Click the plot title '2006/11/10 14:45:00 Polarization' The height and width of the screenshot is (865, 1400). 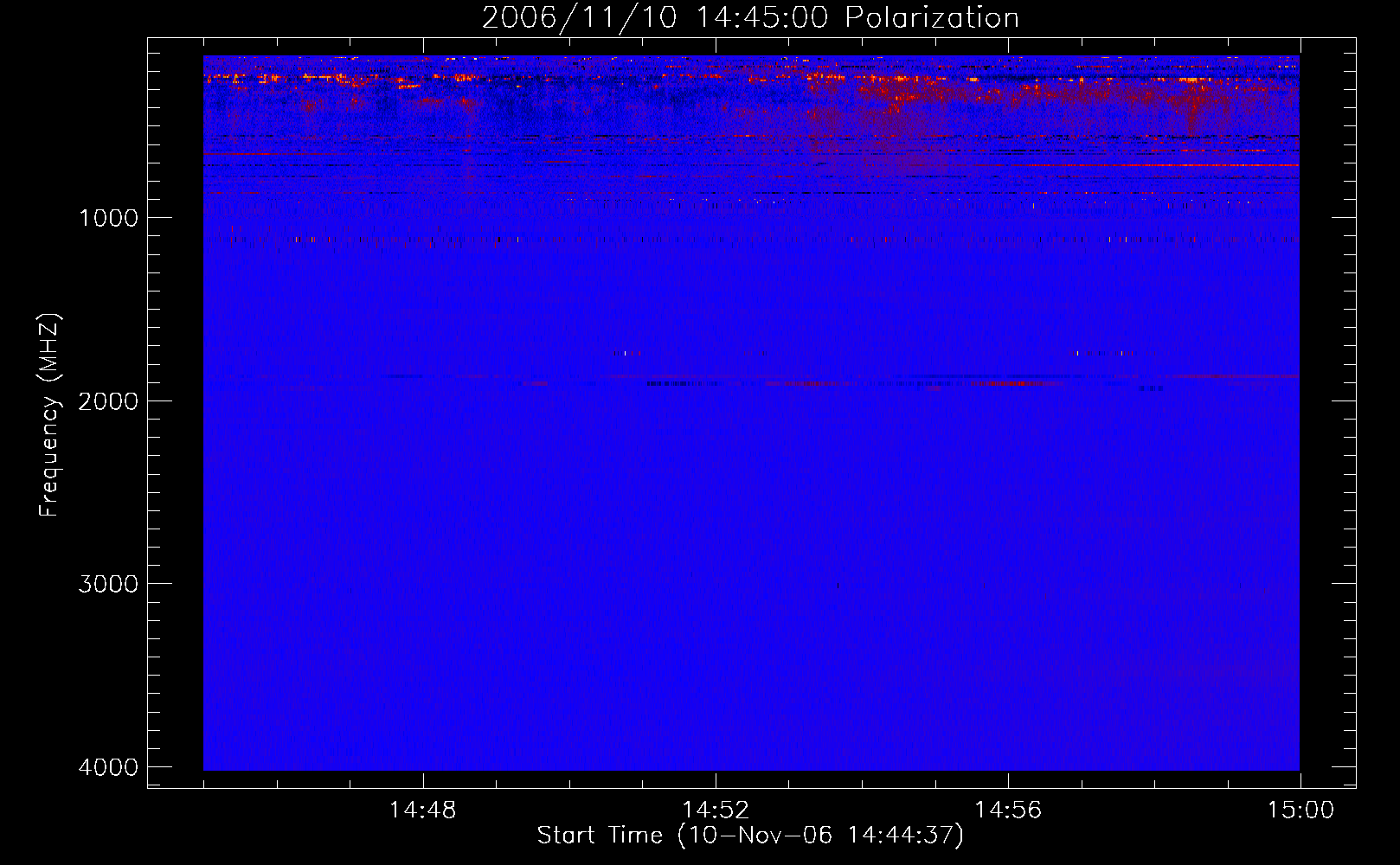750,18
